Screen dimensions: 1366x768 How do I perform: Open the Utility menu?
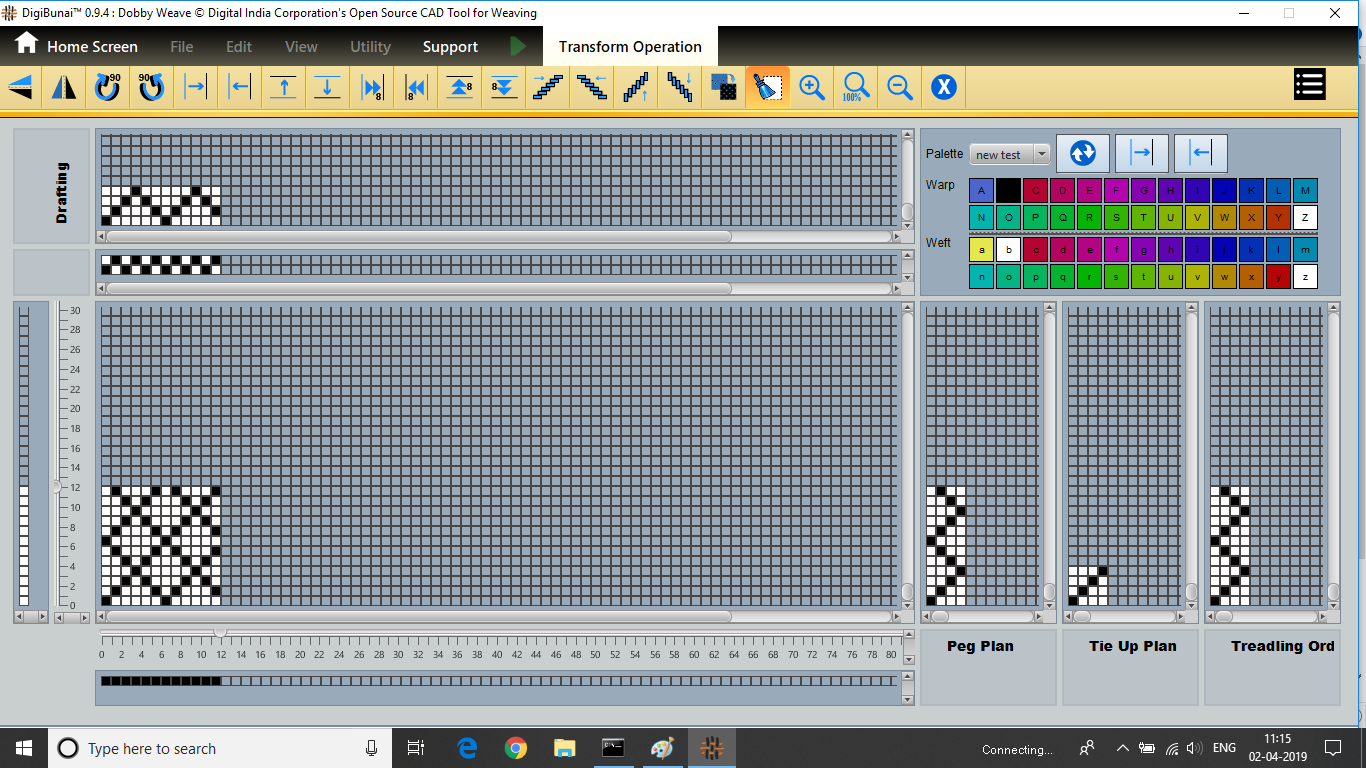370,47
